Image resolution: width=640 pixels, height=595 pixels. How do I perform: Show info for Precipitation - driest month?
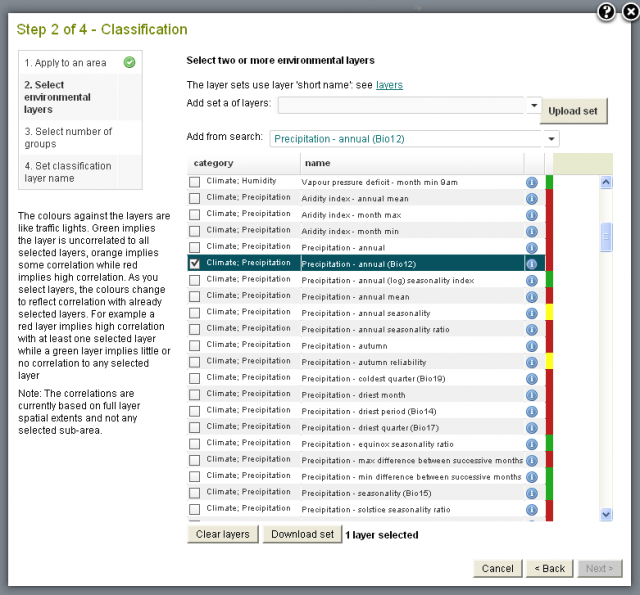coord(531,395)
